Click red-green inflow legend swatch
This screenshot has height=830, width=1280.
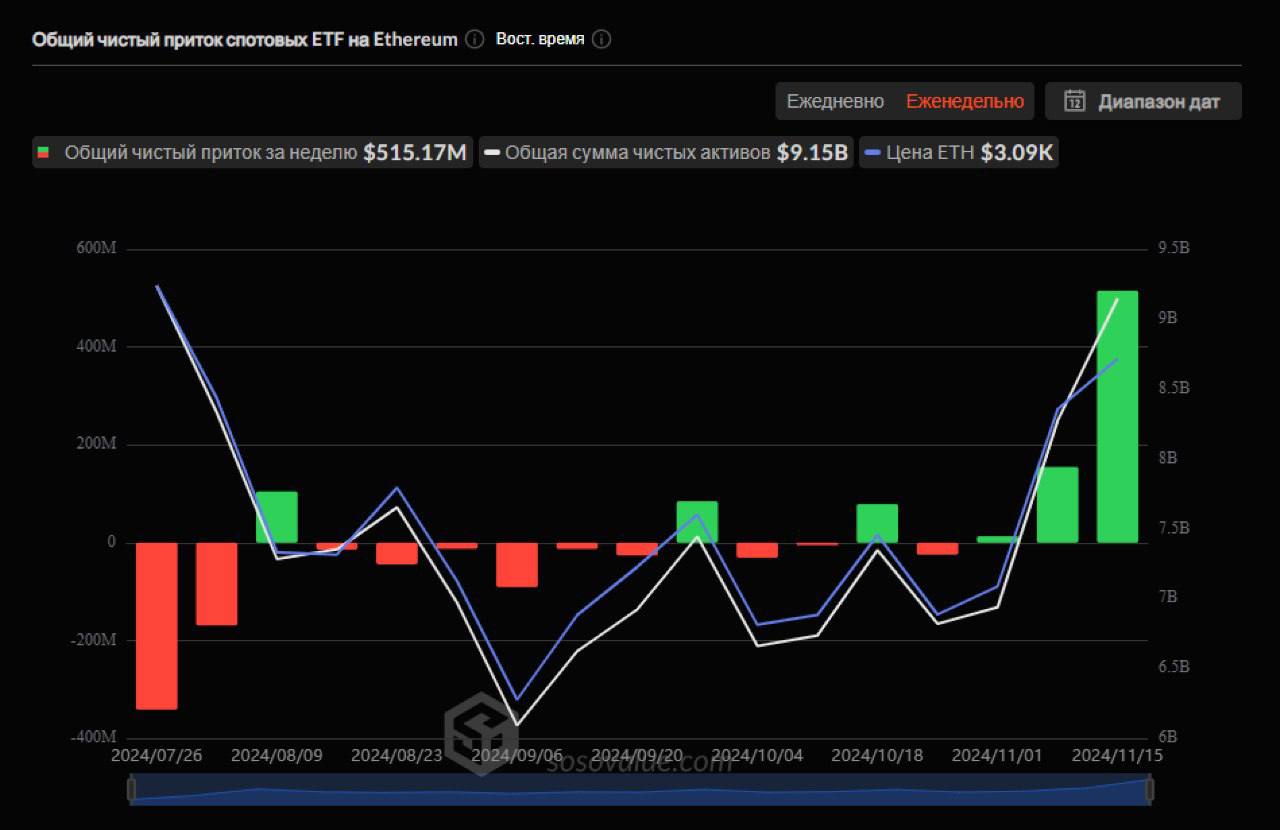[43, 153]
